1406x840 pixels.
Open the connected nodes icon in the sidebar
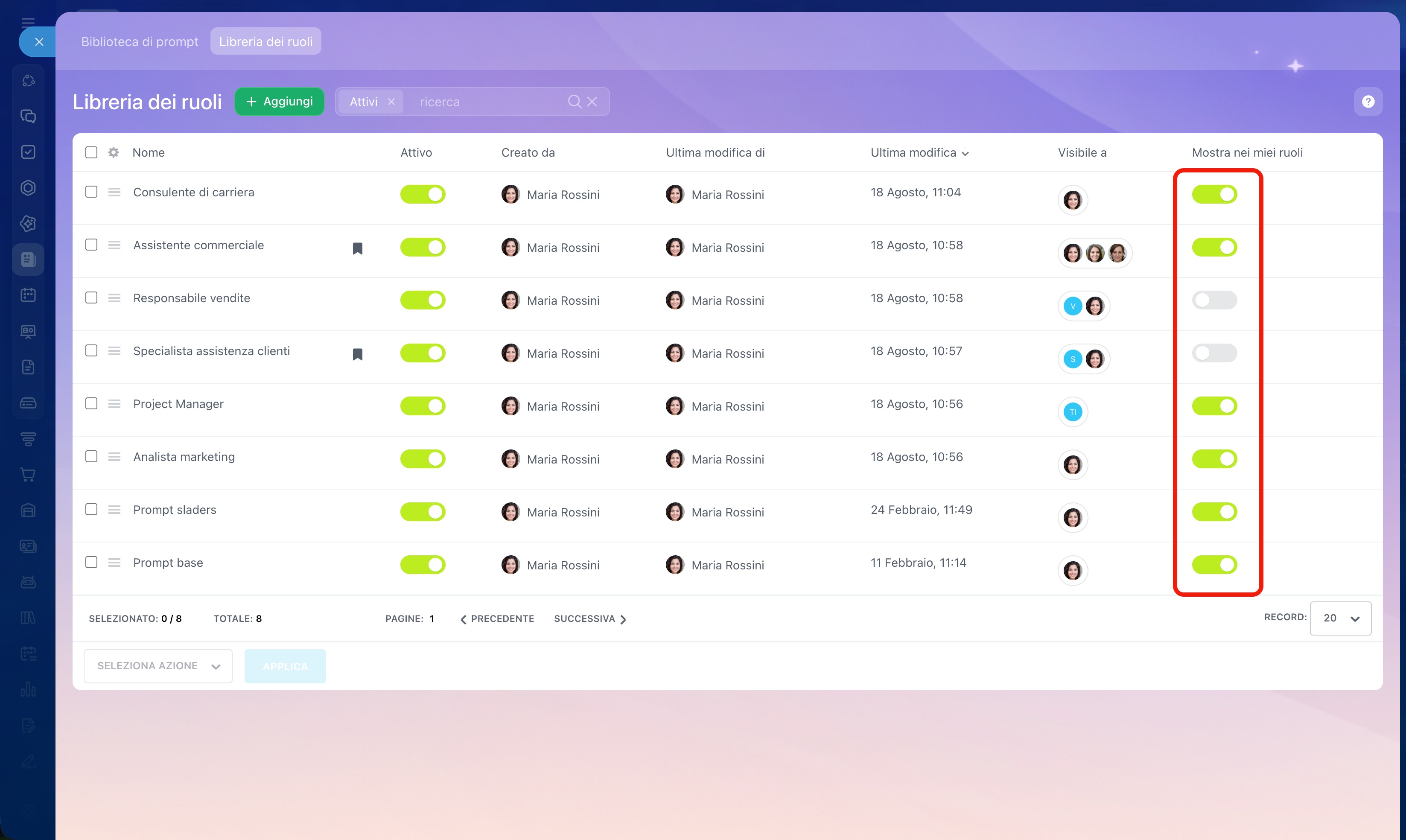28,81
